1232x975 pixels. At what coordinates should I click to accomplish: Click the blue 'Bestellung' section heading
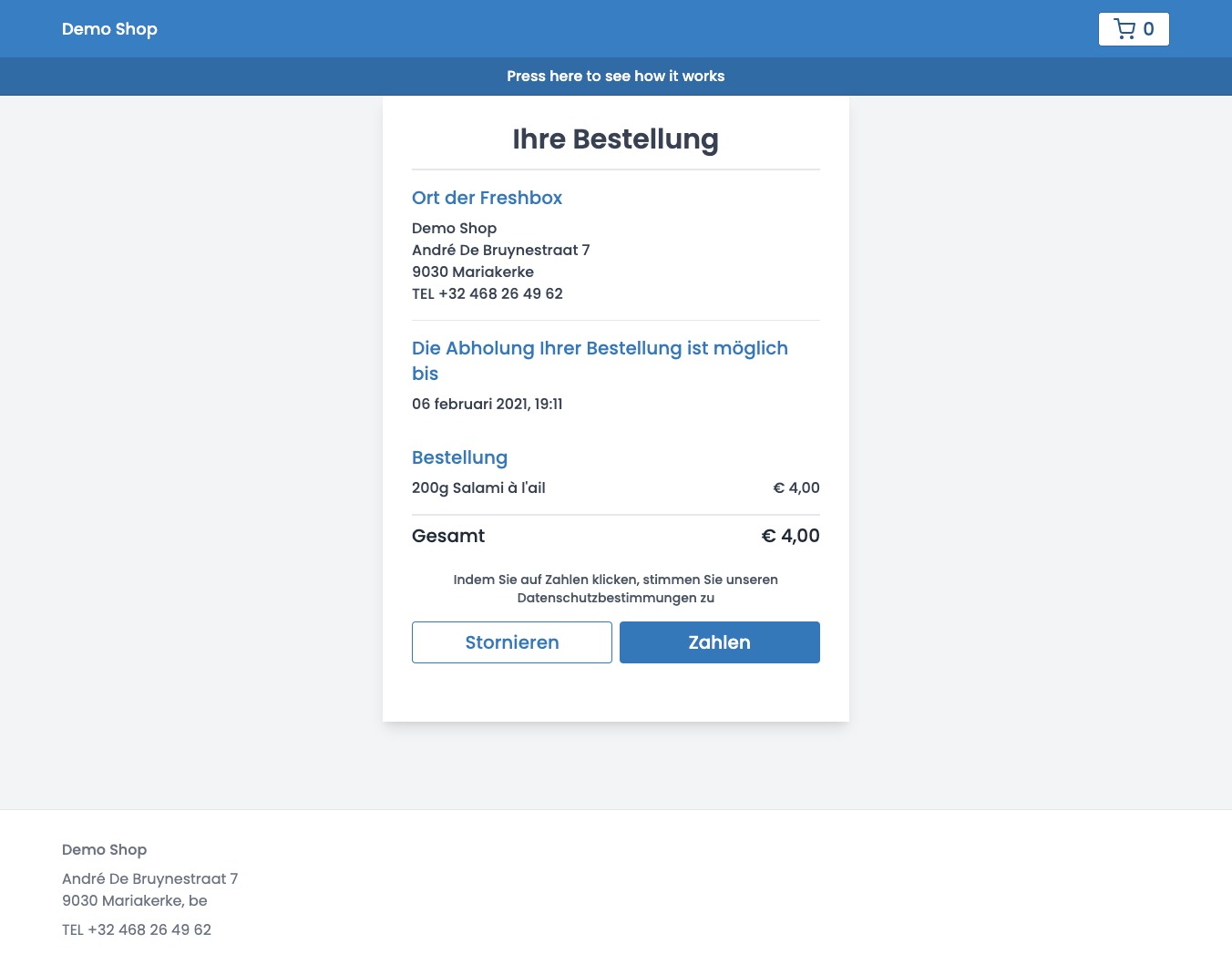[459, 457]
